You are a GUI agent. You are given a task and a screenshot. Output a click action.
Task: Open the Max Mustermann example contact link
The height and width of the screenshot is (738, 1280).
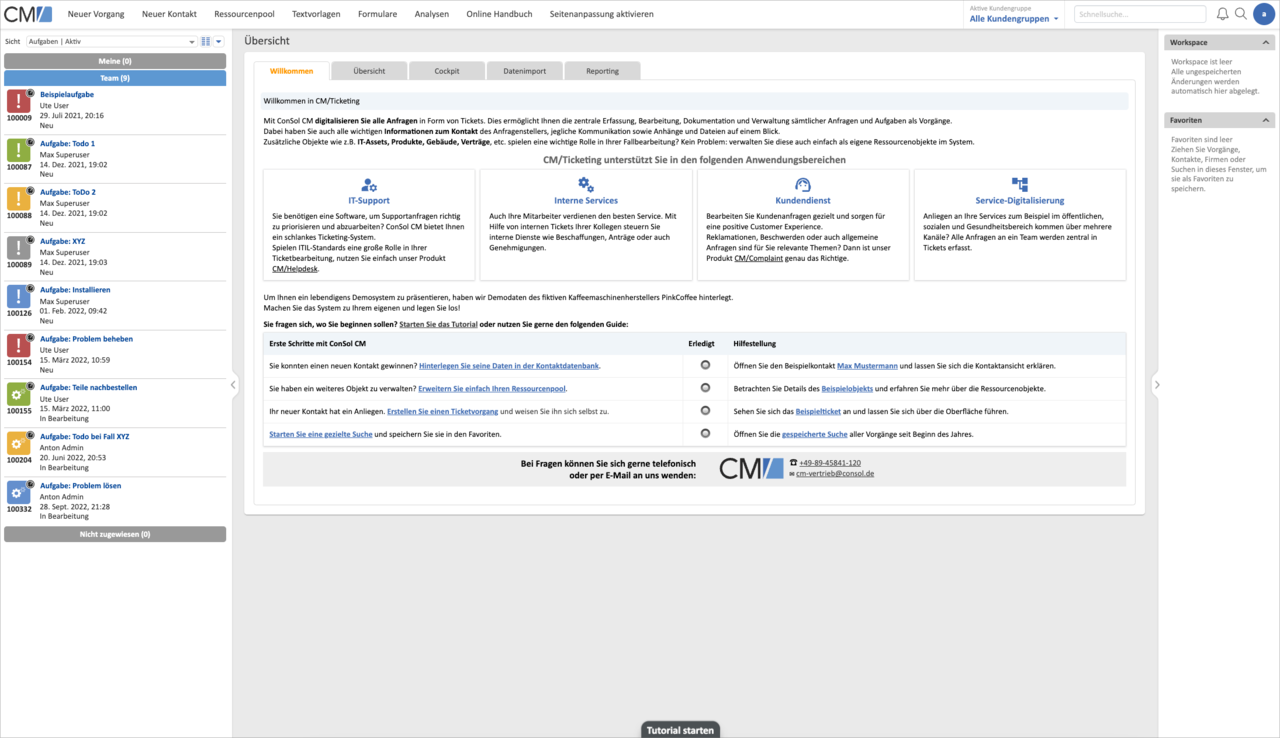pyautogui.click(x=867, y=366)
